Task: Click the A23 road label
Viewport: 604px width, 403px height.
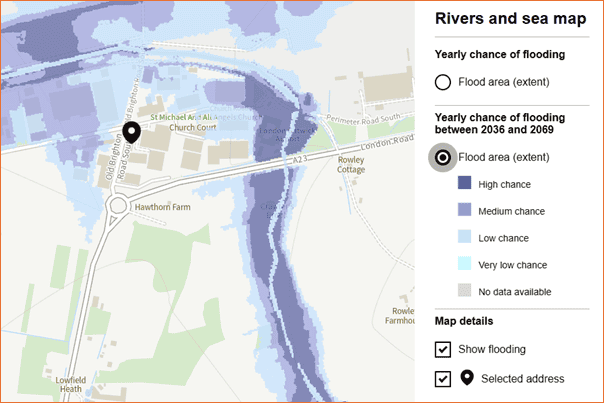Action: click(300, 159)
